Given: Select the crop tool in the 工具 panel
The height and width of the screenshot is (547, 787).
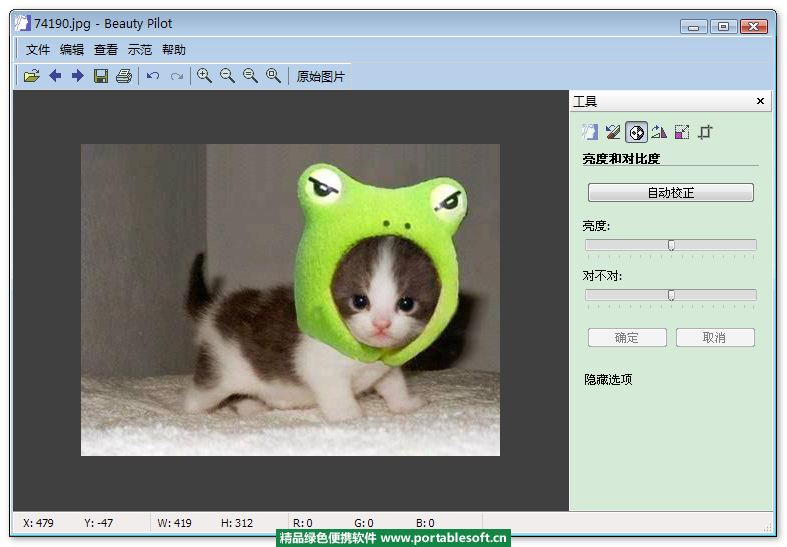Looking at the screenshot, I should (x=705, y=132).
